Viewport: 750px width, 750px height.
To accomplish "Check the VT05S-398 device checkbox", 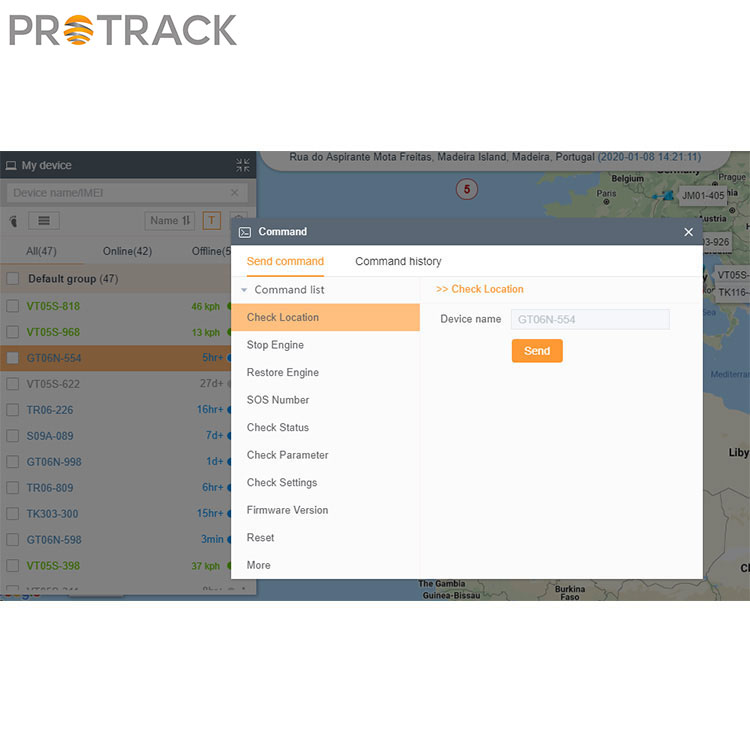I will 13,565.
